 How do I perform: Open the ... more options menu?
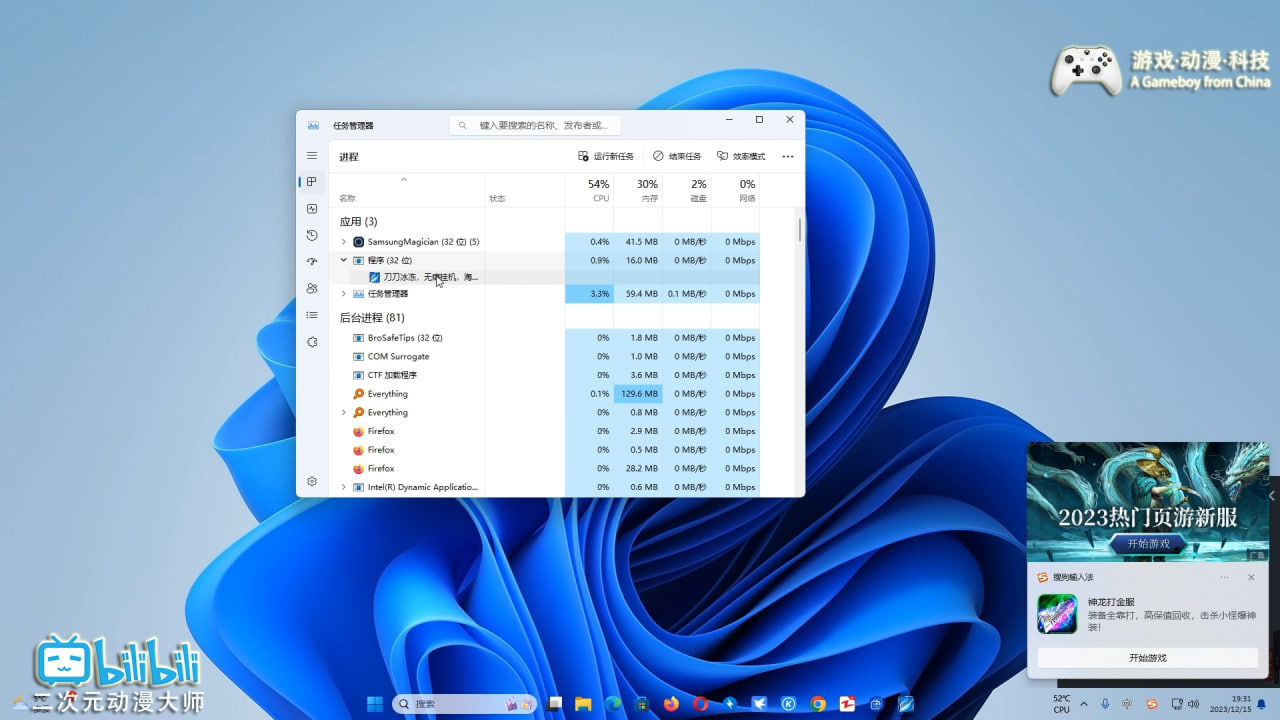tap(787, 156)
